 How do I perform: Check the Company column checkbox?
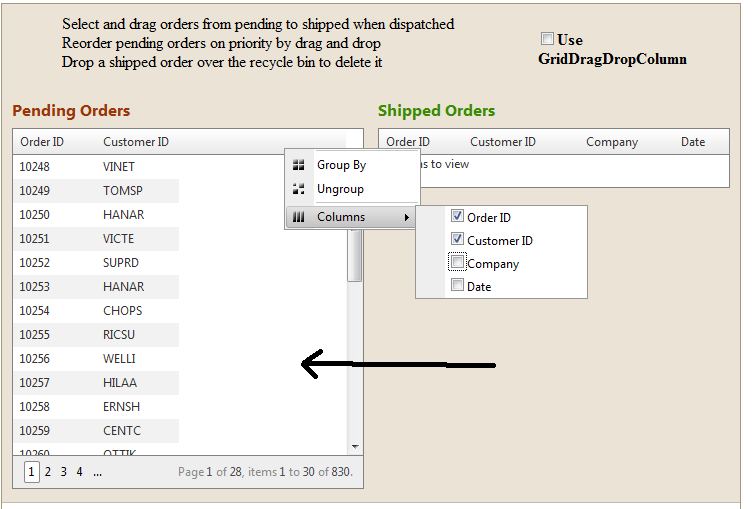point(458,262)
